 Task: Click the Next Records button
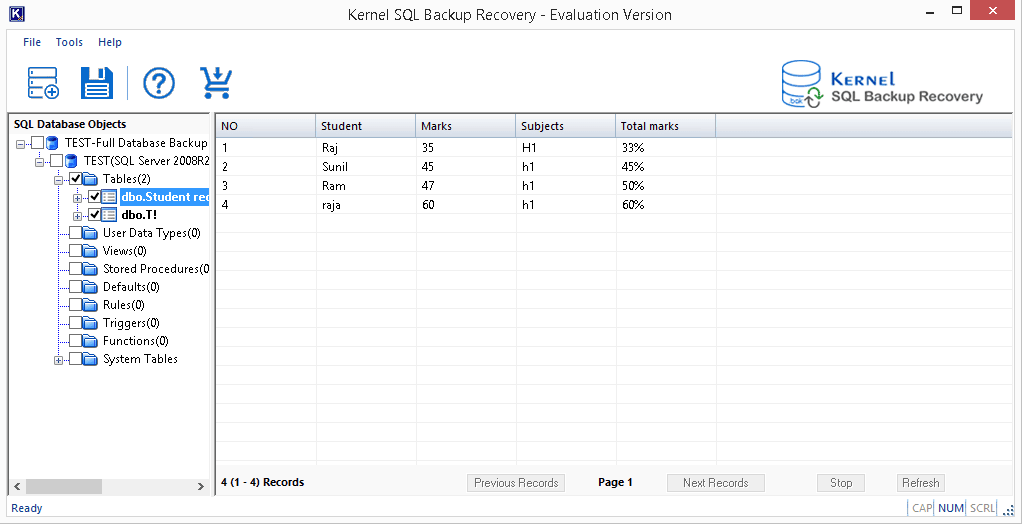pos(716,483)
